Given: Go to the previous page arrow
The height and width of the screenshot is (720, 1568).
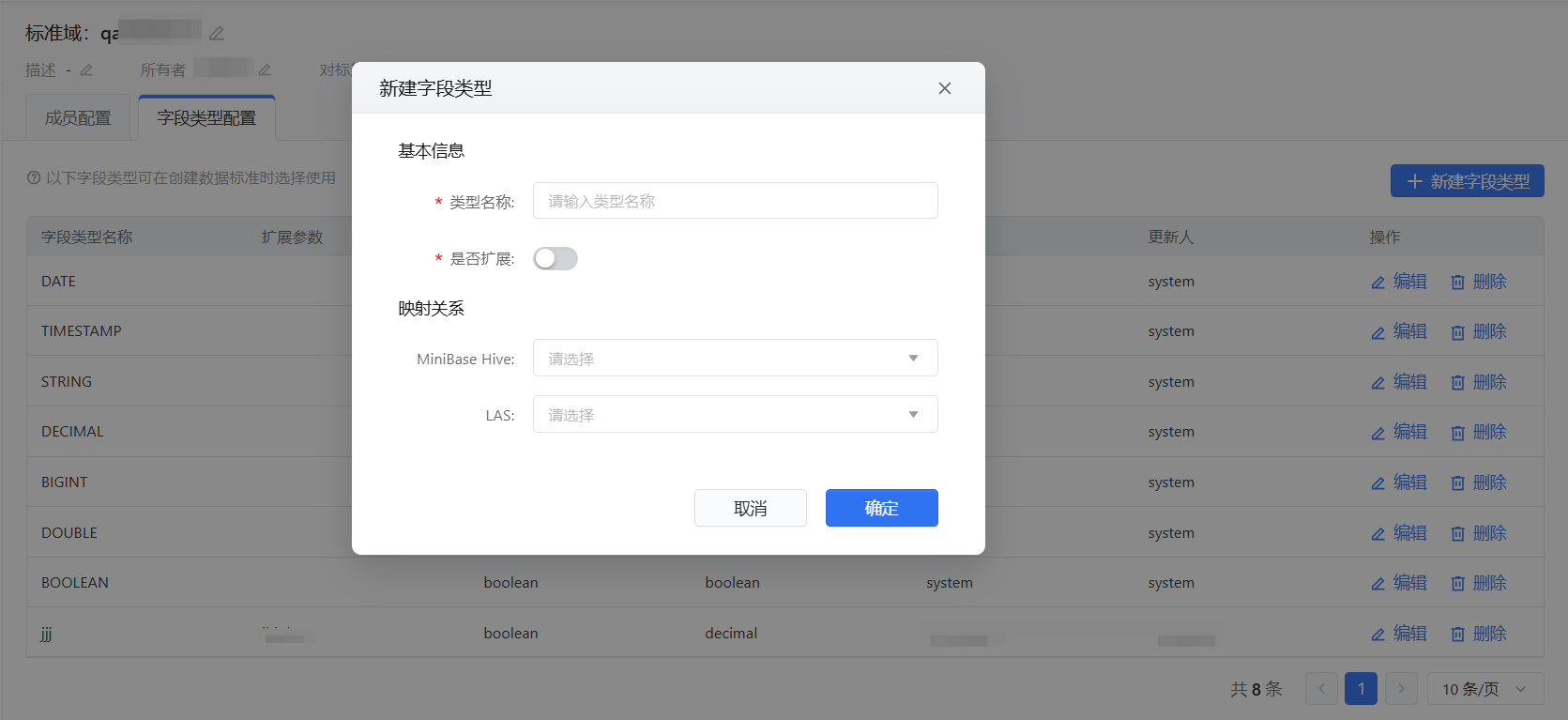Looking at the screenshot, I should tap(1321, 689).
